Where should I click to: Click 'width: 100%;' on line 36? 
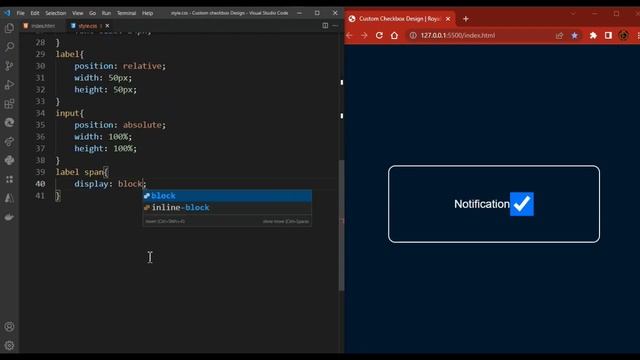[103, 137]
